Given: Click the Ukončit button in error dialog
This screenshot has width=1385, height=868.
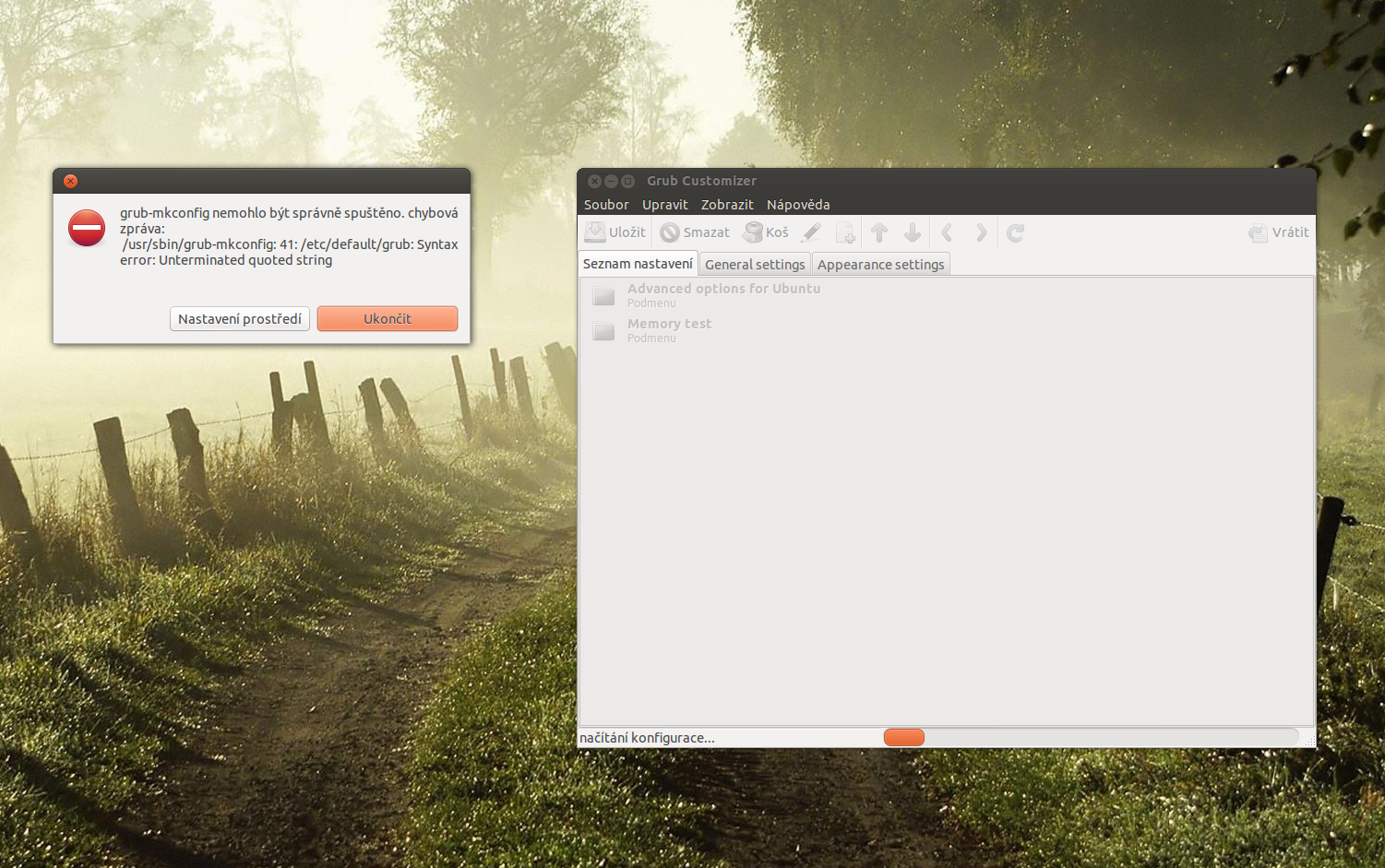Looking at the screenshot, I should point(388,319).
